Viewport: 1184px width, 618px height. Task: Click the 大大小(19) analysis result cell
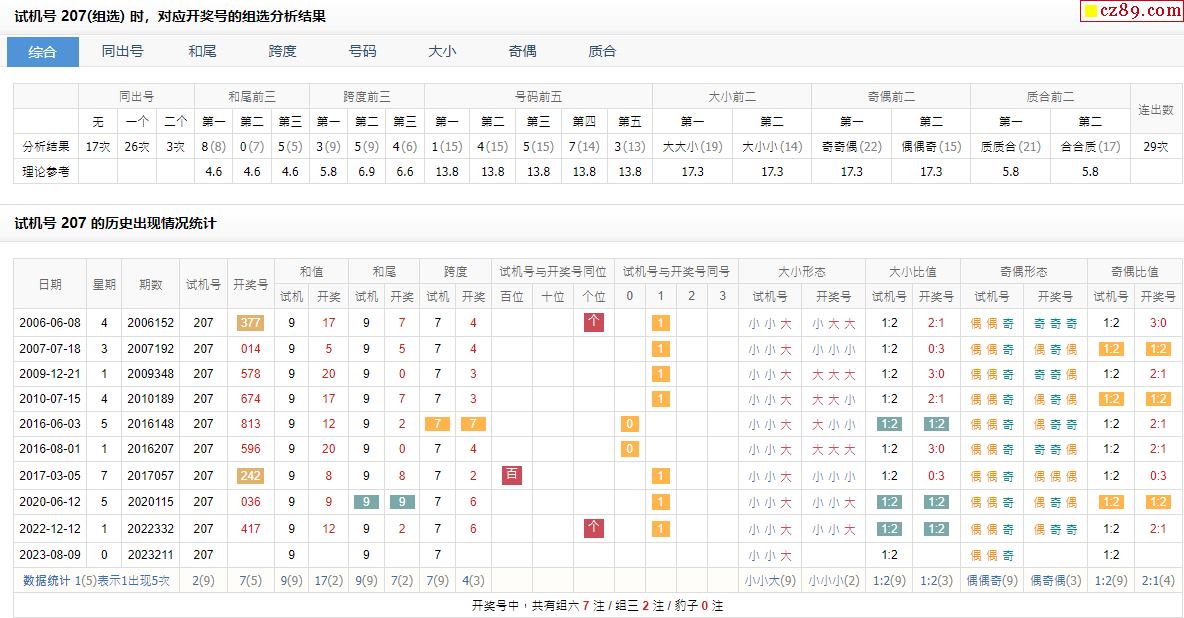click(692, 147)
